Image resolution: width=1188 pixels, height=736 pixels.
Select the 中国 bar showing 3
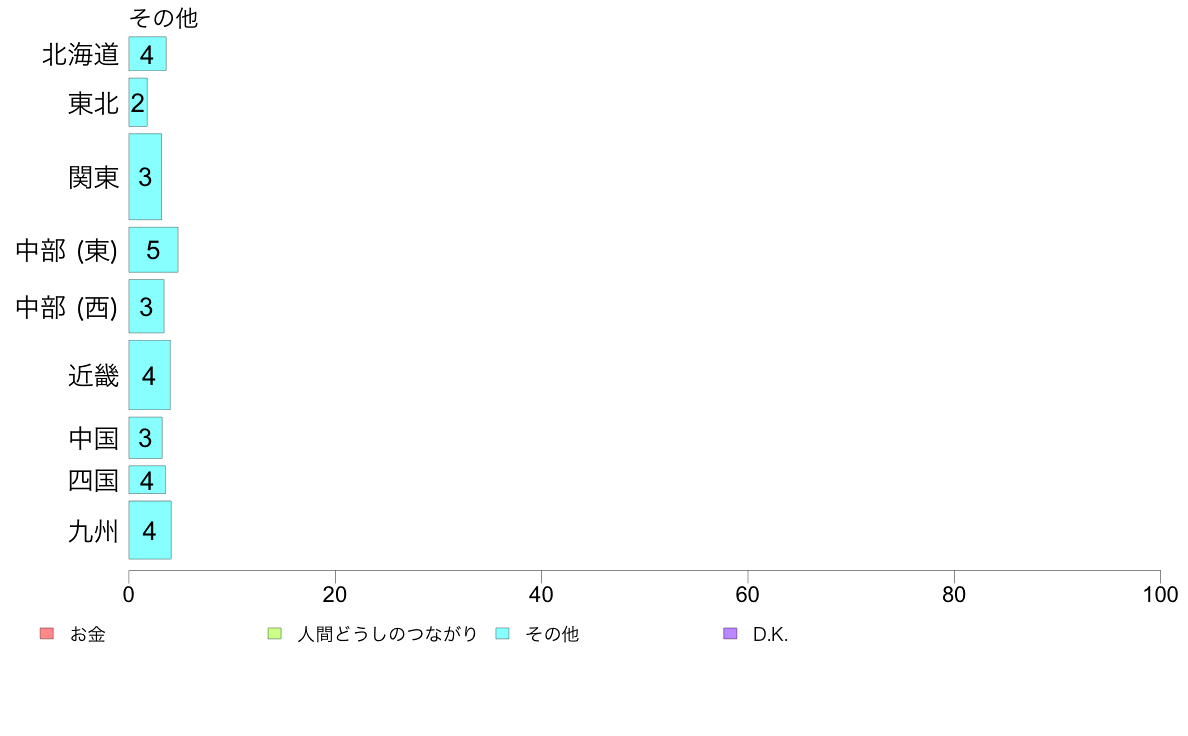(x=145, y=437)
